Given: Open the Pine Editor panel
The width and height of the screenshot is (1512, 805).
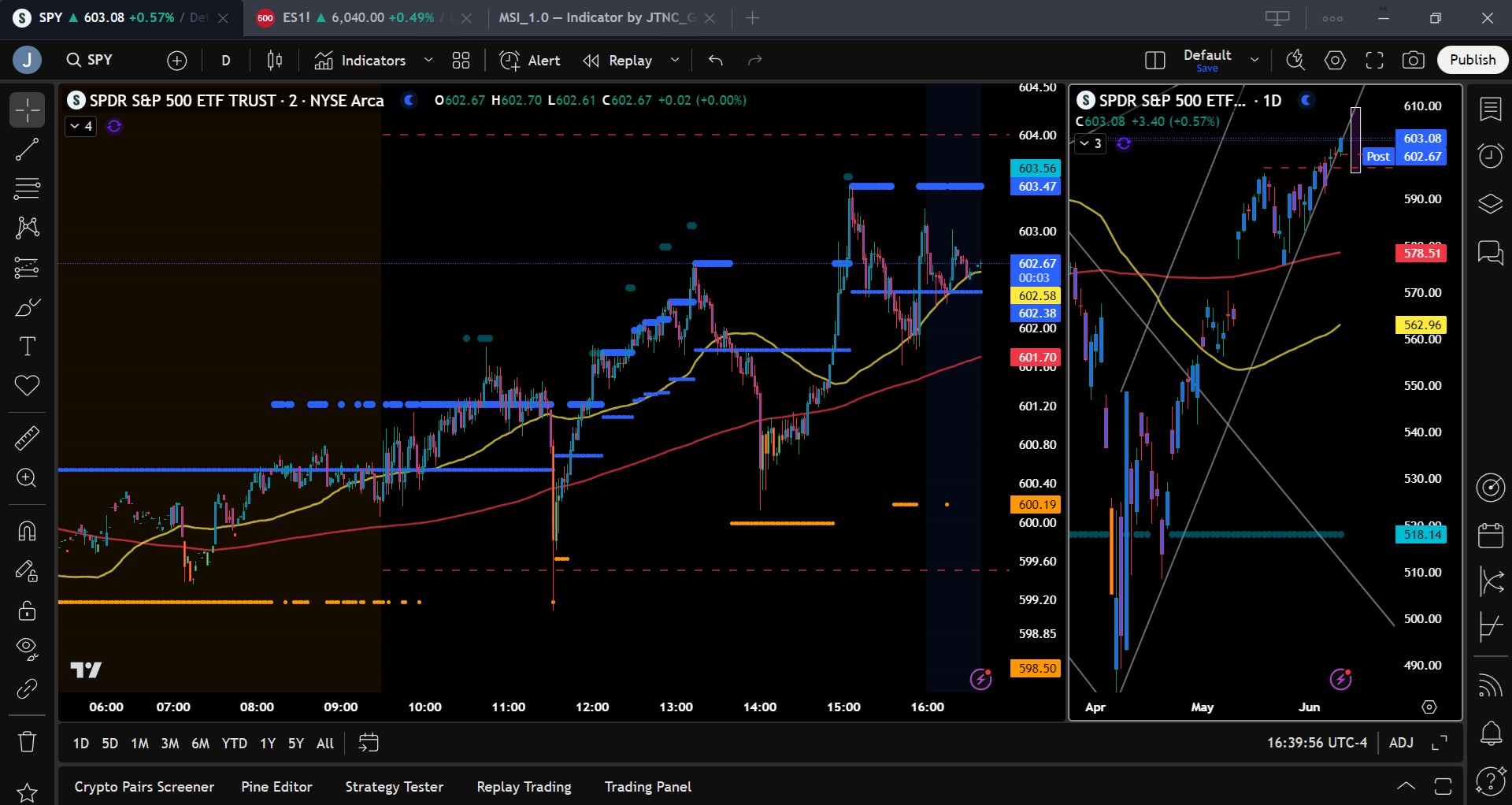Looking at the screenshot, I should point(276,787).
